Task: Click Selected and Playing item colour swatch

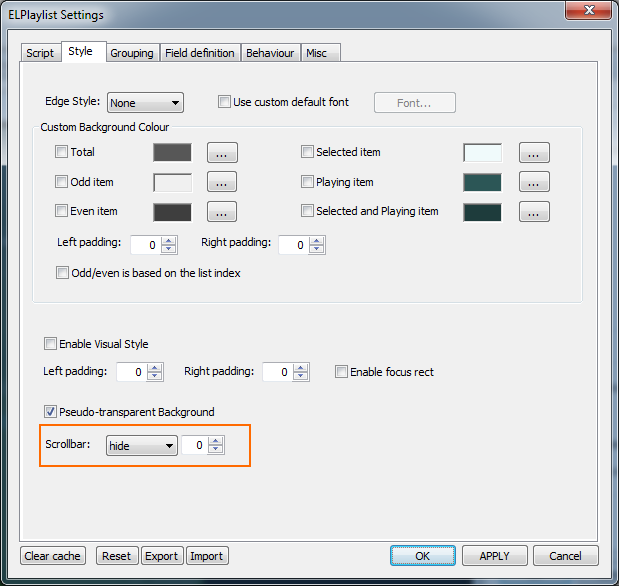Action: click(x=482, y=212)
